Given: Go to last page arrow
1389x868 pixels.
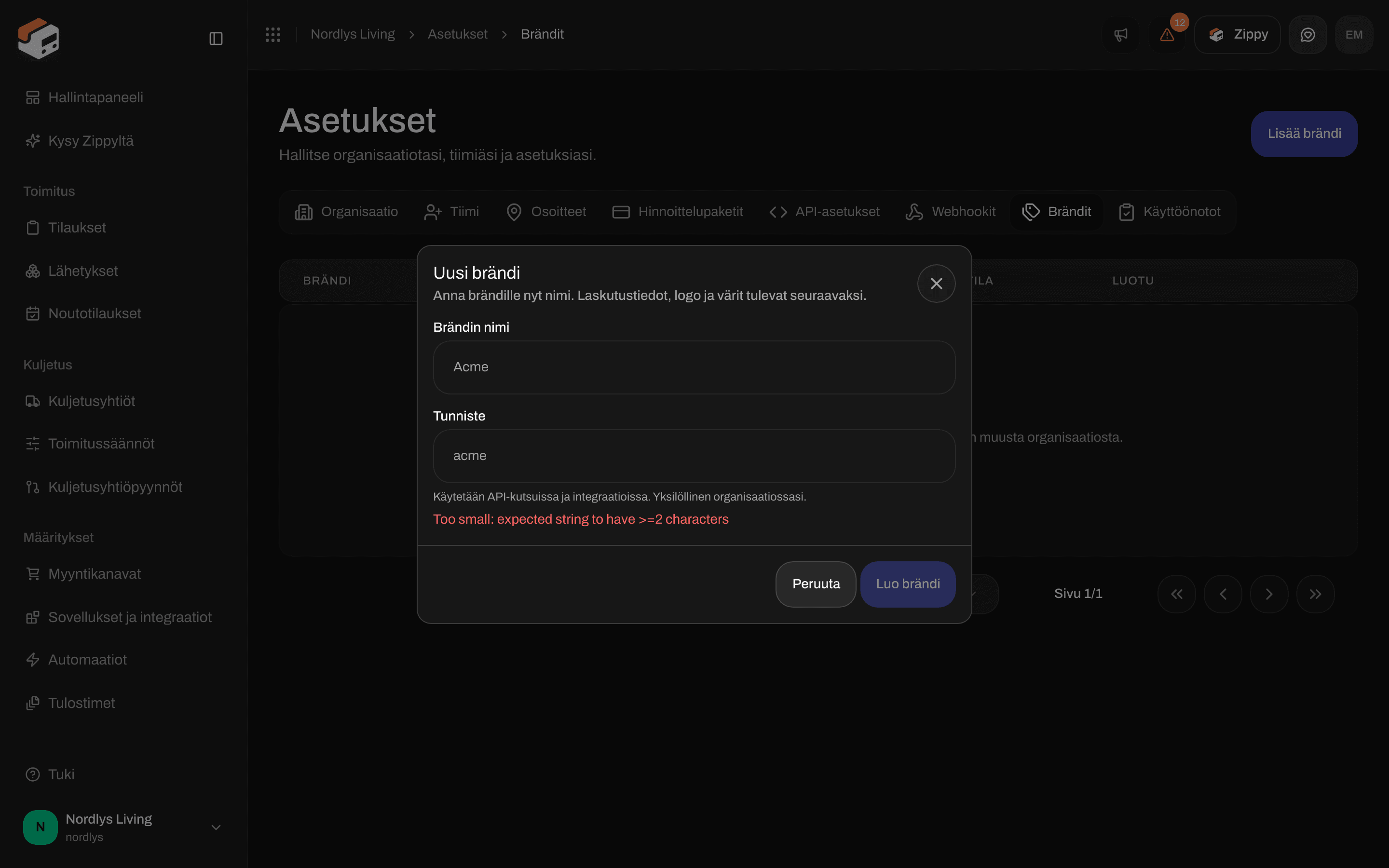Looking at the screenshot, I should click(x=1316, y=594).
